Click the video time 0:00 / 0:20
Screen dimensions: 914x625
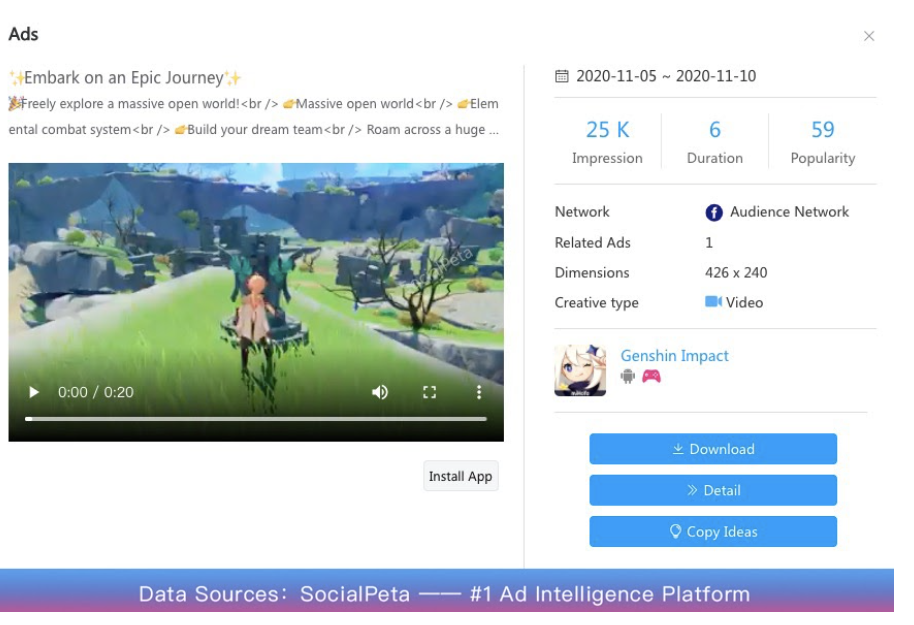[x=96, y=392]
